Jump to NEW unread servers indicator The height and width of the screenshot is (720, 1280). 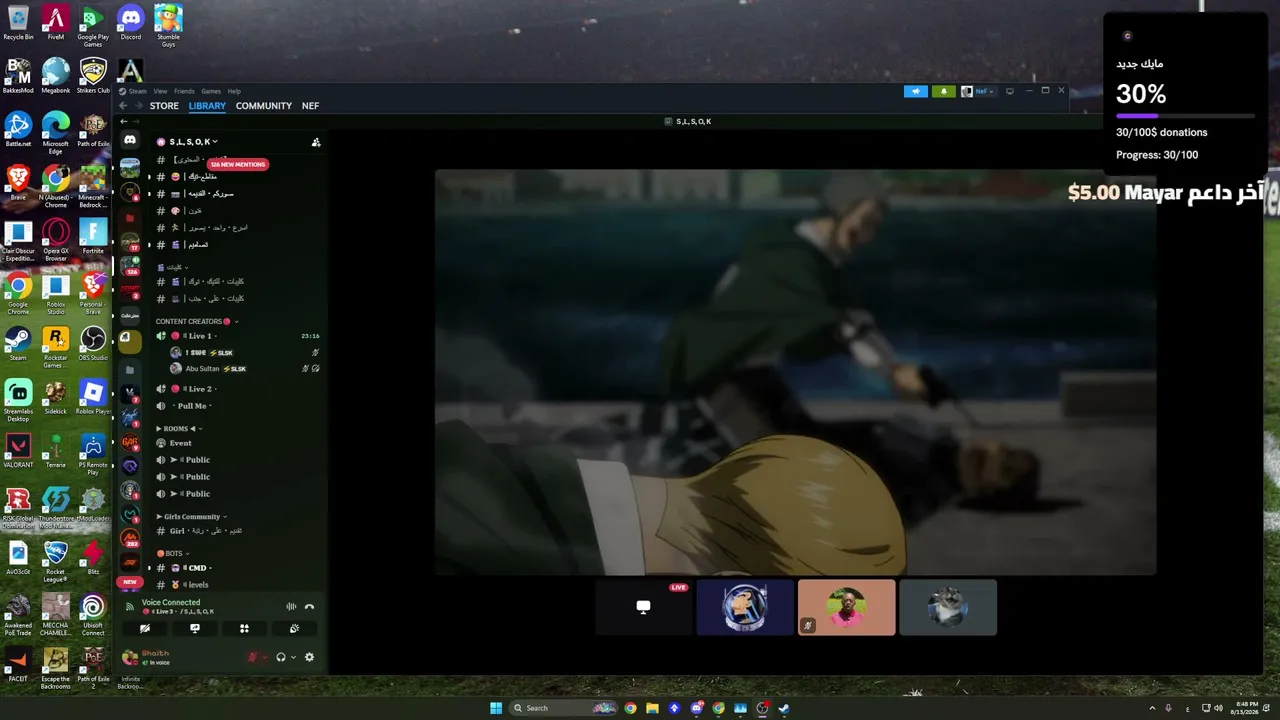pyautogui.click(x=130, y=582)
